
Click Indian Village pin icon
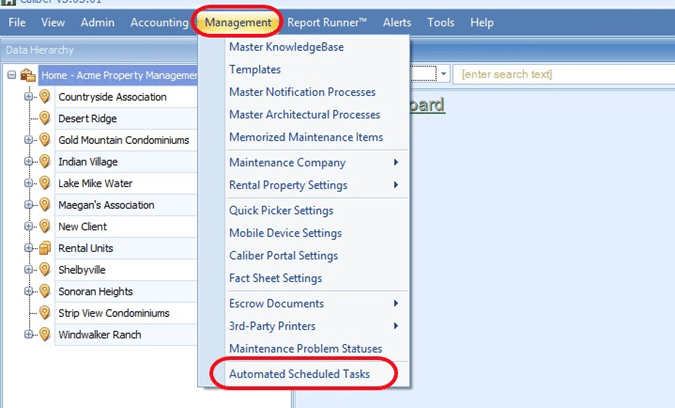pyautogui.click(x=45, y=161)
